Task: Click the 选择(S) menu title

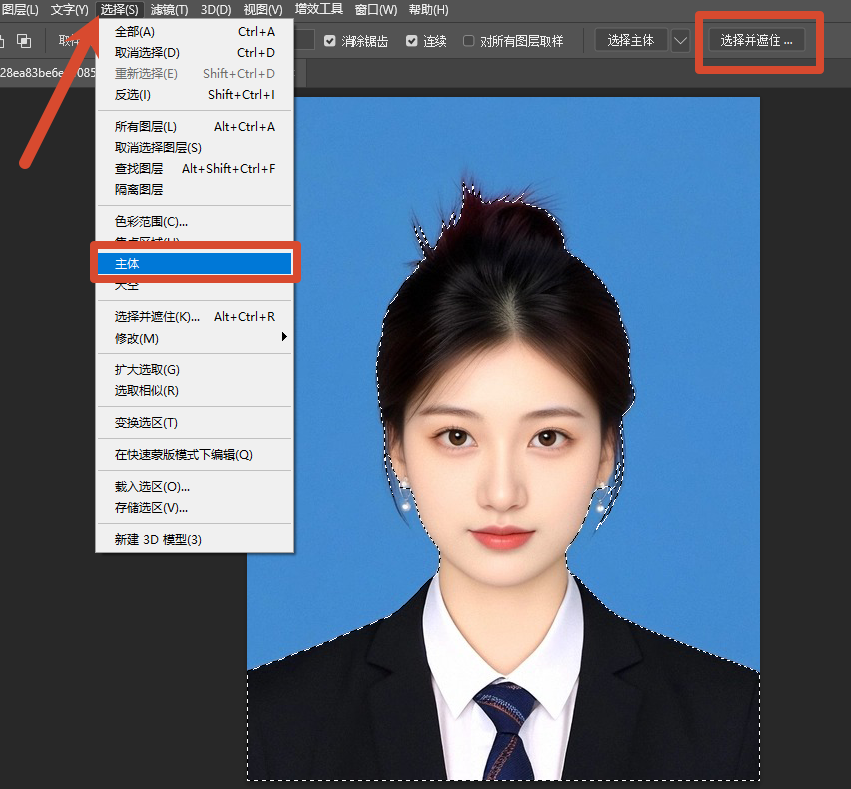Action: [119, 10]
